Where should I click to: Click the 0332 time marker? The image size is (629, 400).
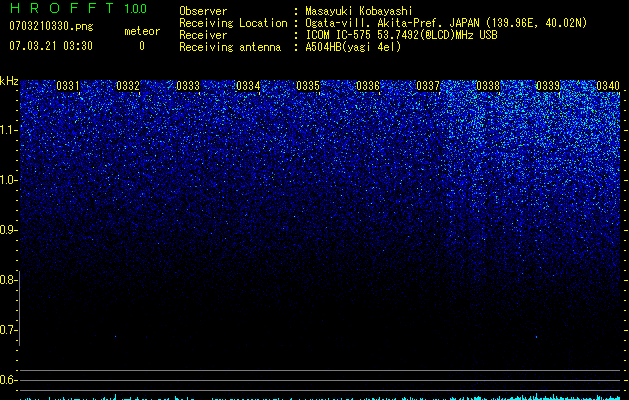click(x=128, y=86)
